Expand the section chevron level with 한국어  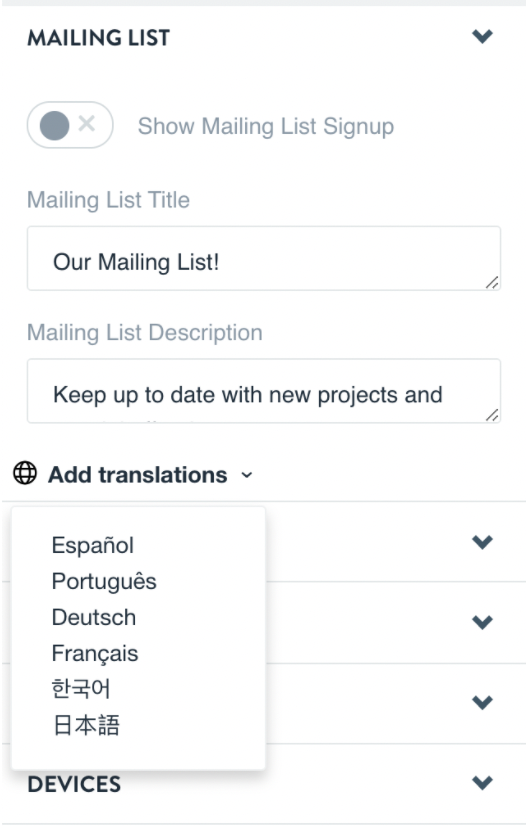tap(482, 702)
